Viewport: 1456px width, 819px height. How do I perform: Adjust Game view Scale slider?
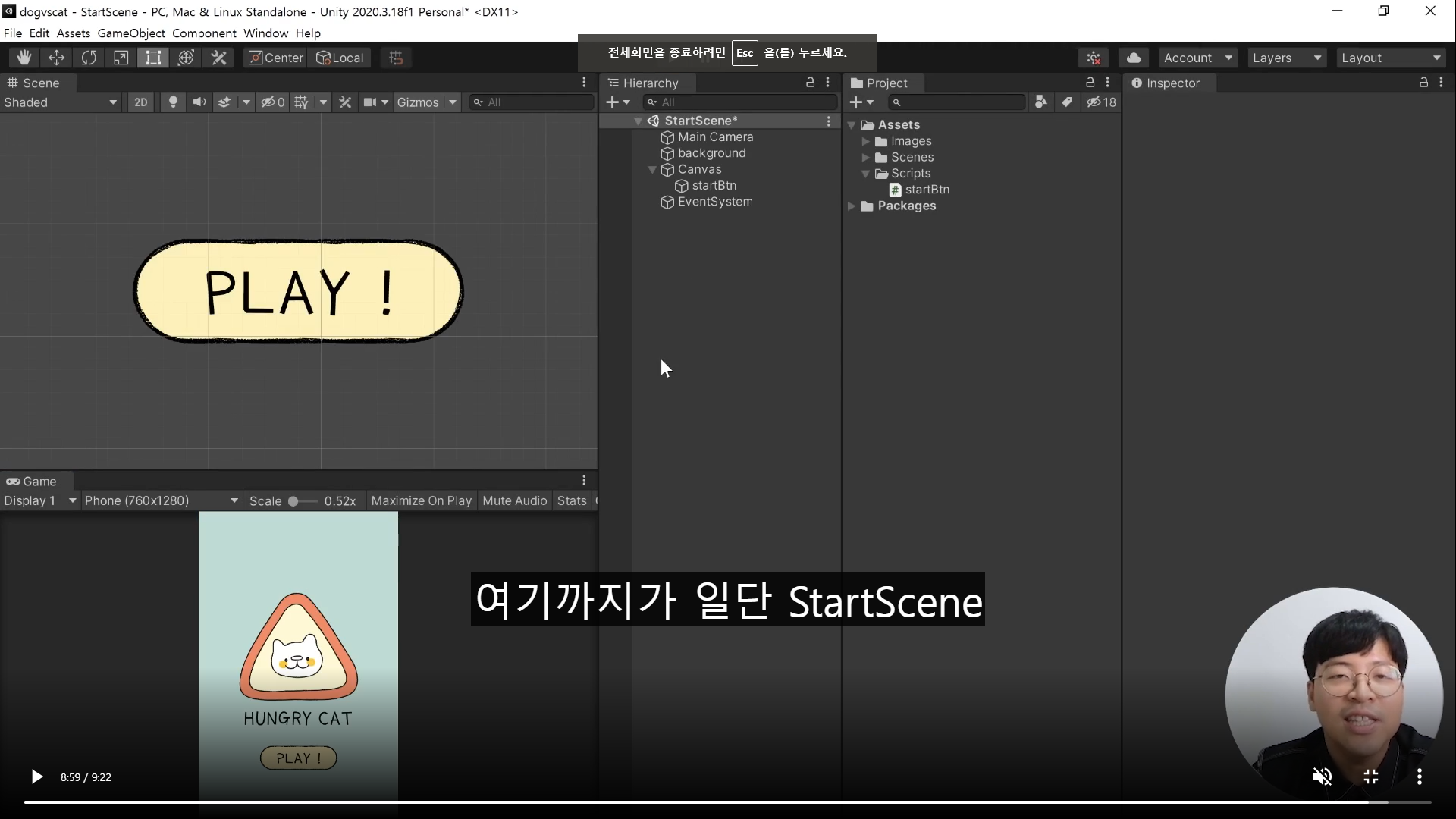click(302, 501)
